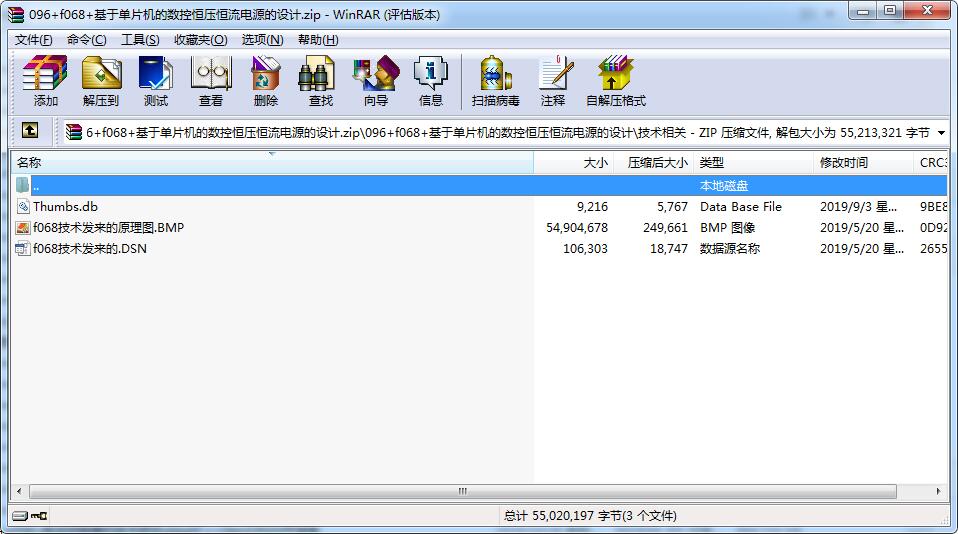Click the 本地磁盘 label in top row
The width and height of the screenshot is (958, 534).
pos(723,185)
